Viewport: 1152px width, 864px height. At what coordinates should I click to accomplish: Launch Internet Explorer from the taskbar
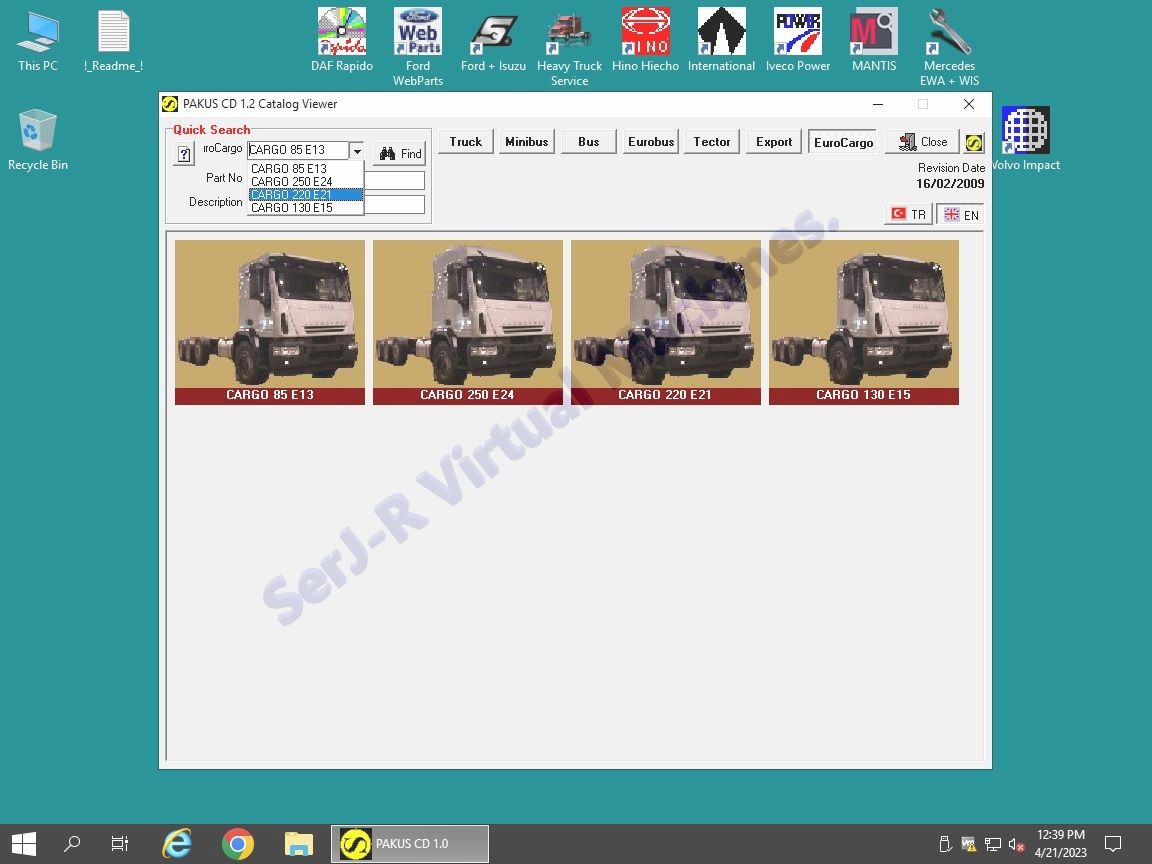click(x=177, y=843)
